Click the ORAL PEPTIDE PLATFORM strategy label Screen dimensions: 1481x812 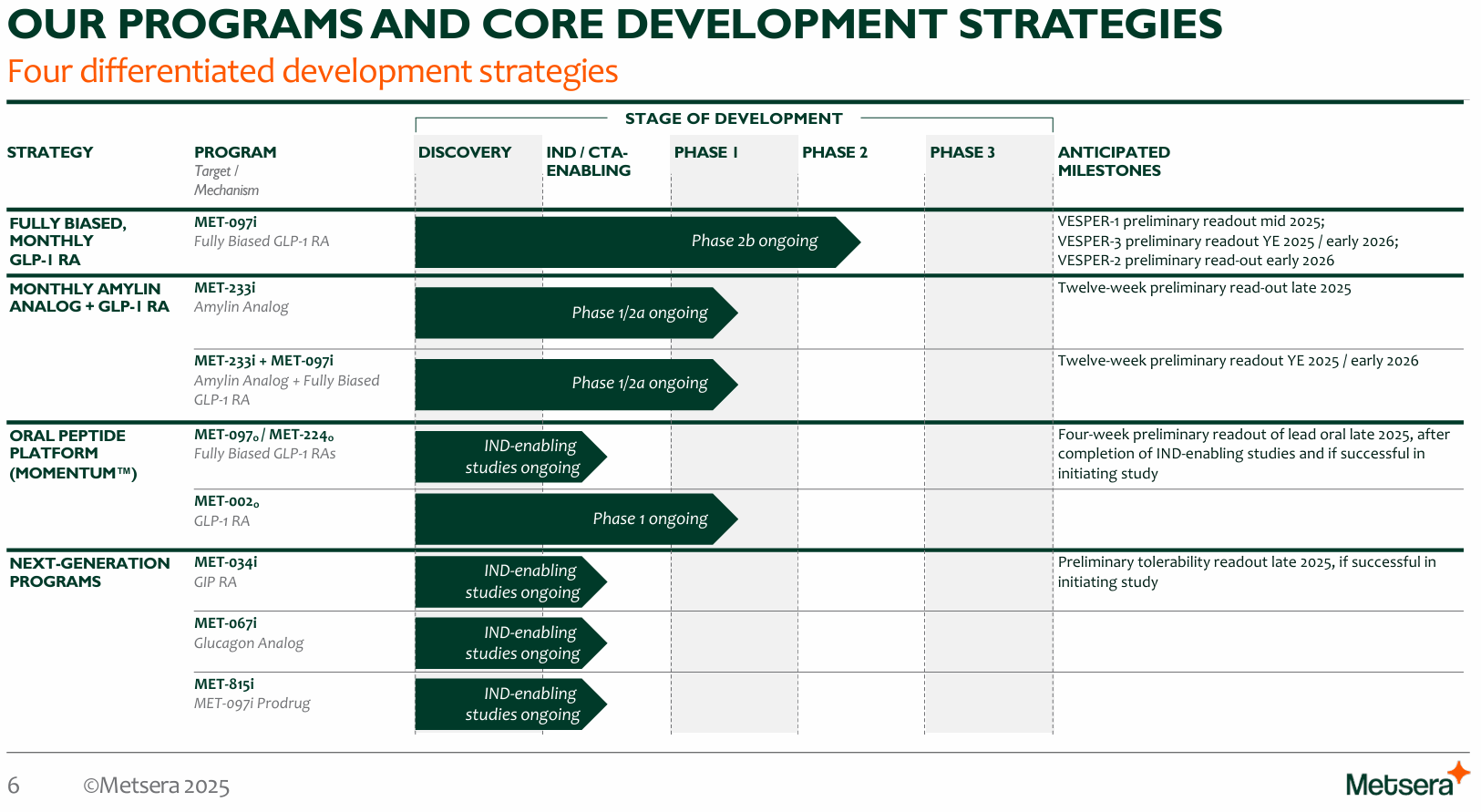74,454
